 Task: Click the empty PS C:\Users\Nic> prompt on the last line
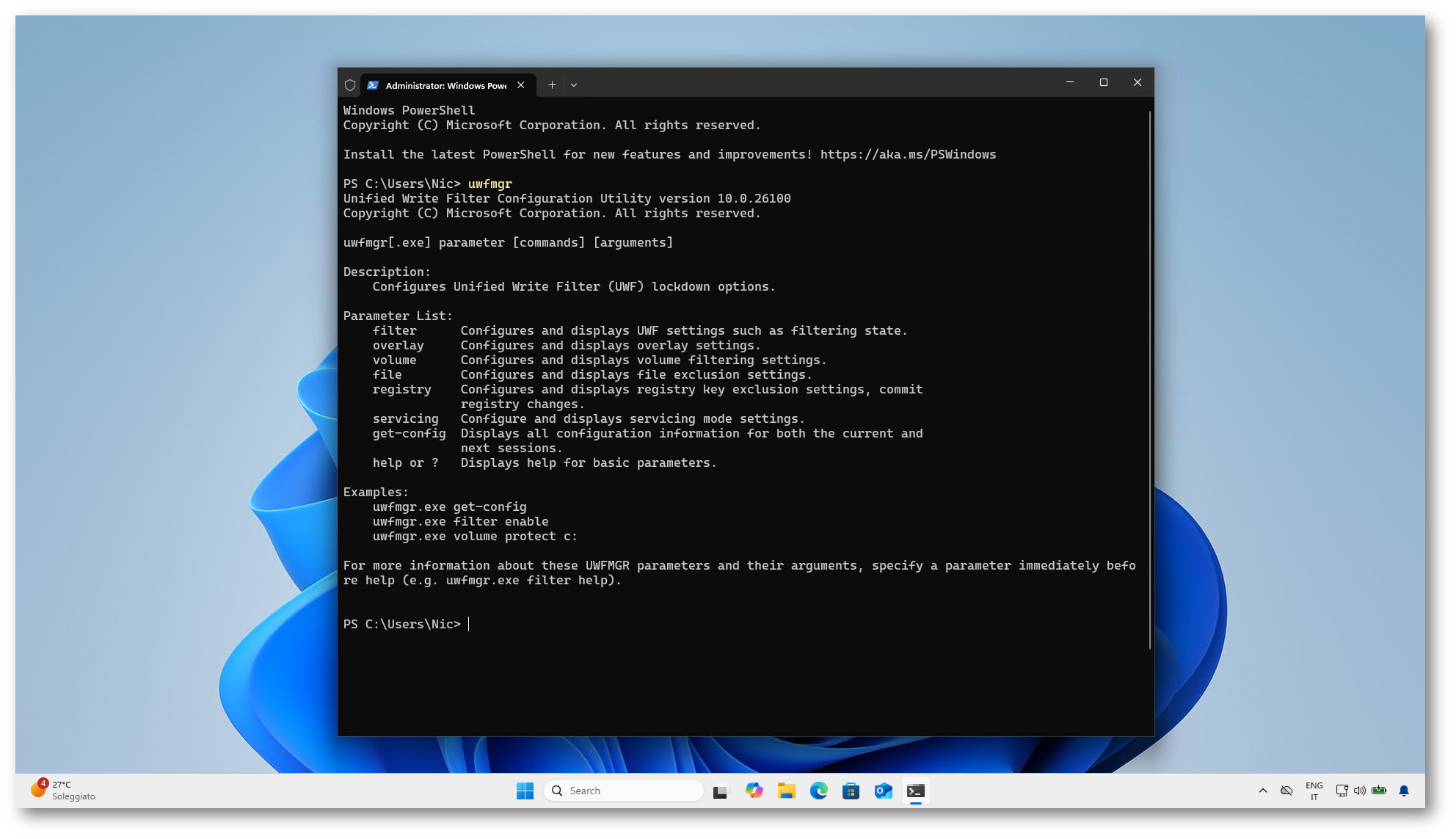[402, 625]
